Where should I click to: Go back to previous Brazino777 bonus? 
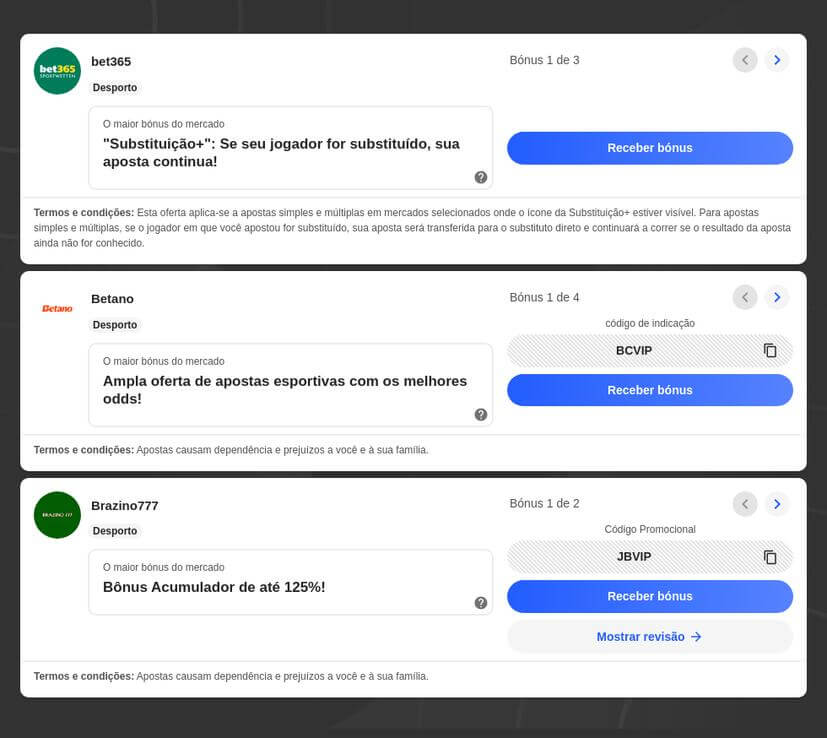pyautogui.click(x=745, y=504)
